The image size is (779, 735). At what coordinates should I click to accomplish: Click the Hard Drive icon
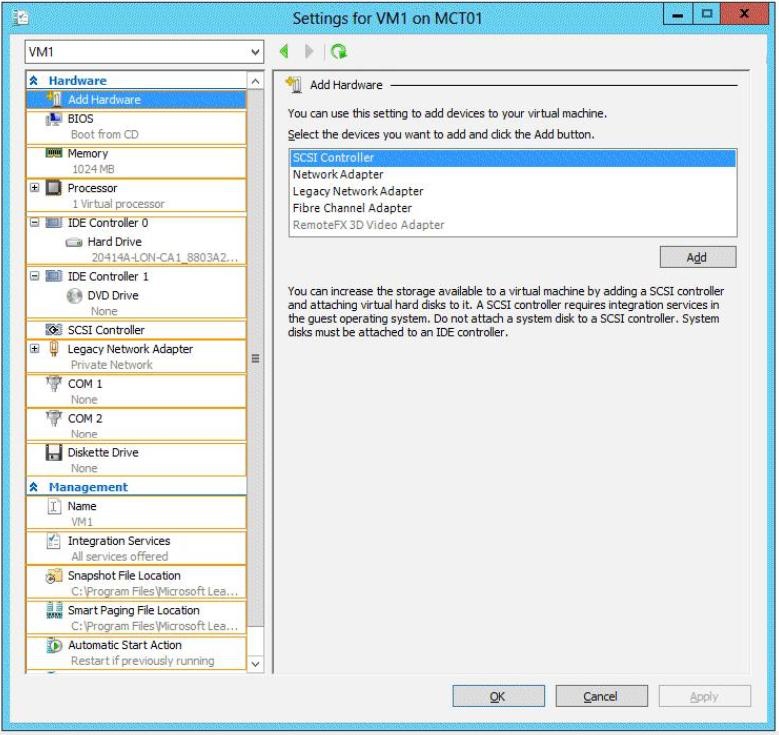point(74,242)
